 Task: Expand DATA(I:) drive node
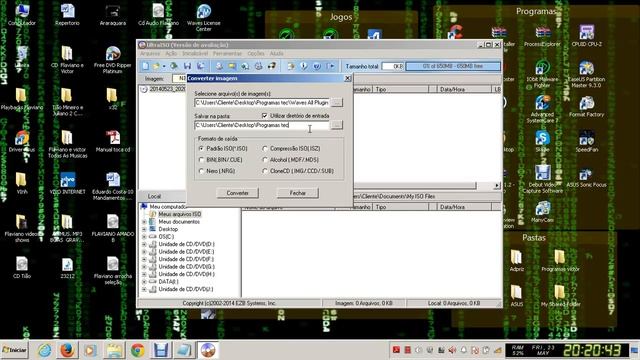click(144, 282)
